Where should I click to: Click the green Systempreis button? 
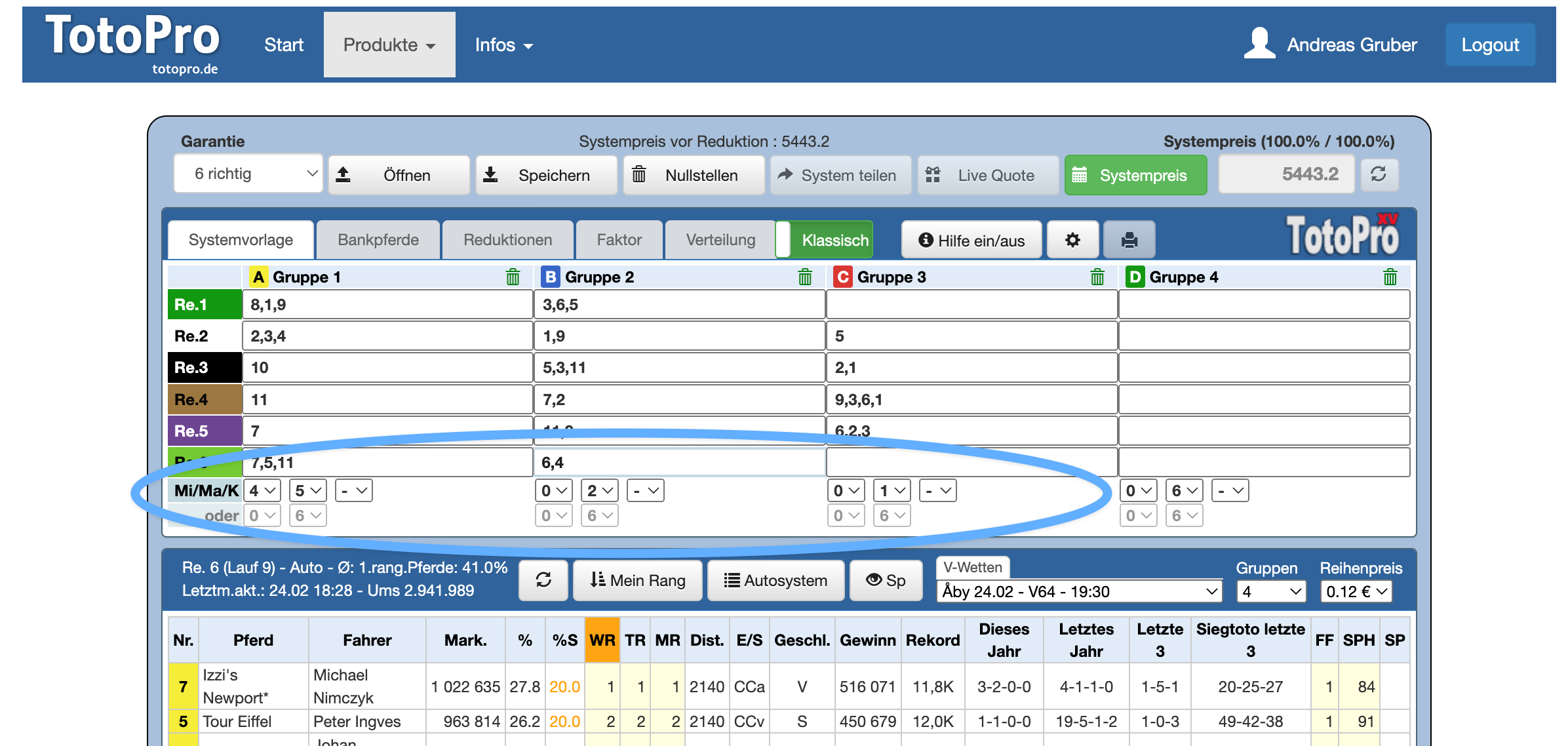pyautogui.click(x=1135, y=175)
